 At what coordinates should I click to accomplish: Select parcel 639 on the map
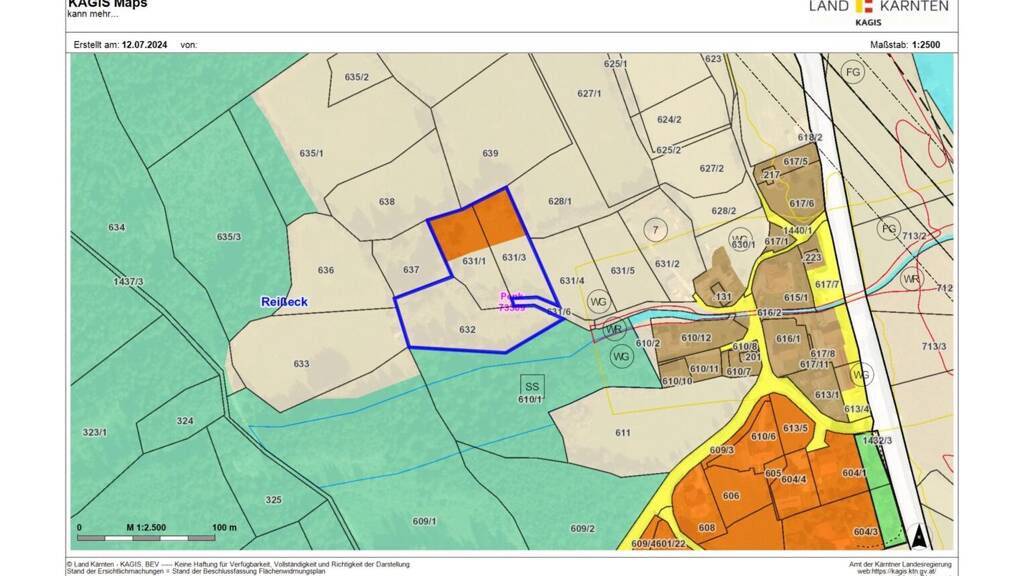click(490, 153)
